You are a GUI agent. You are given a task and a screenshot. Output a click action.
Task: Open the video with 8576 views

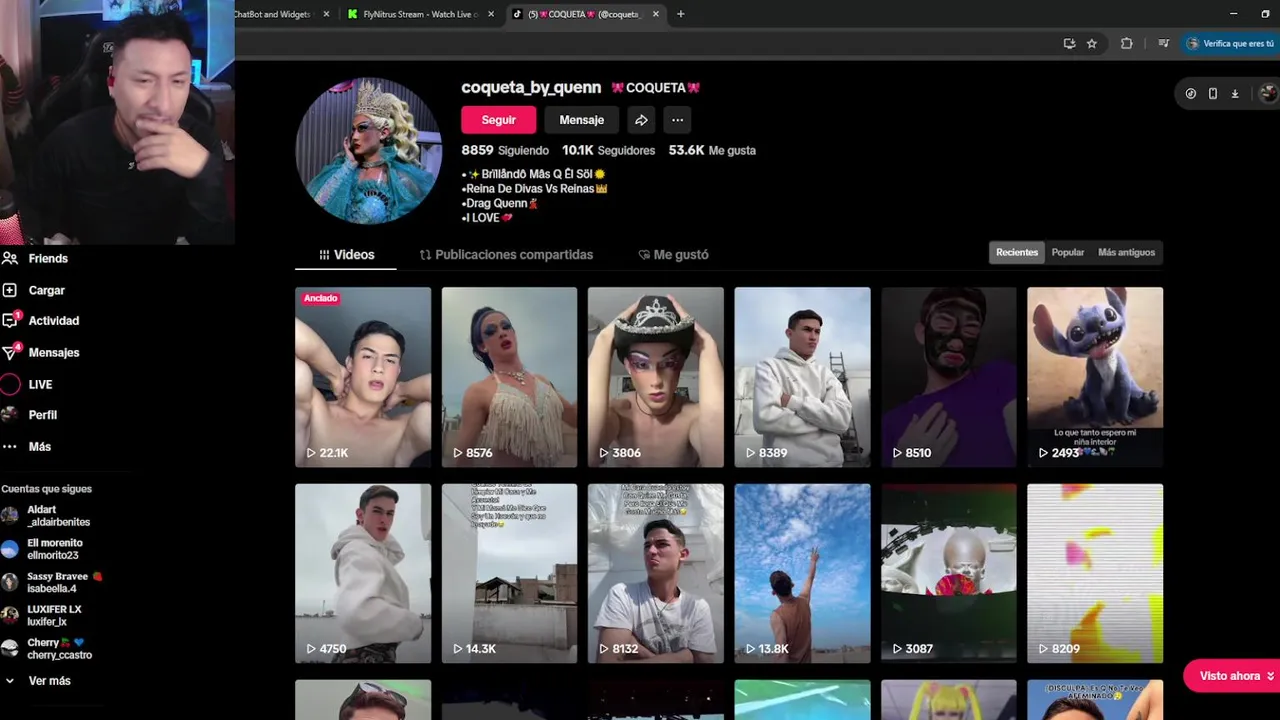509,377
